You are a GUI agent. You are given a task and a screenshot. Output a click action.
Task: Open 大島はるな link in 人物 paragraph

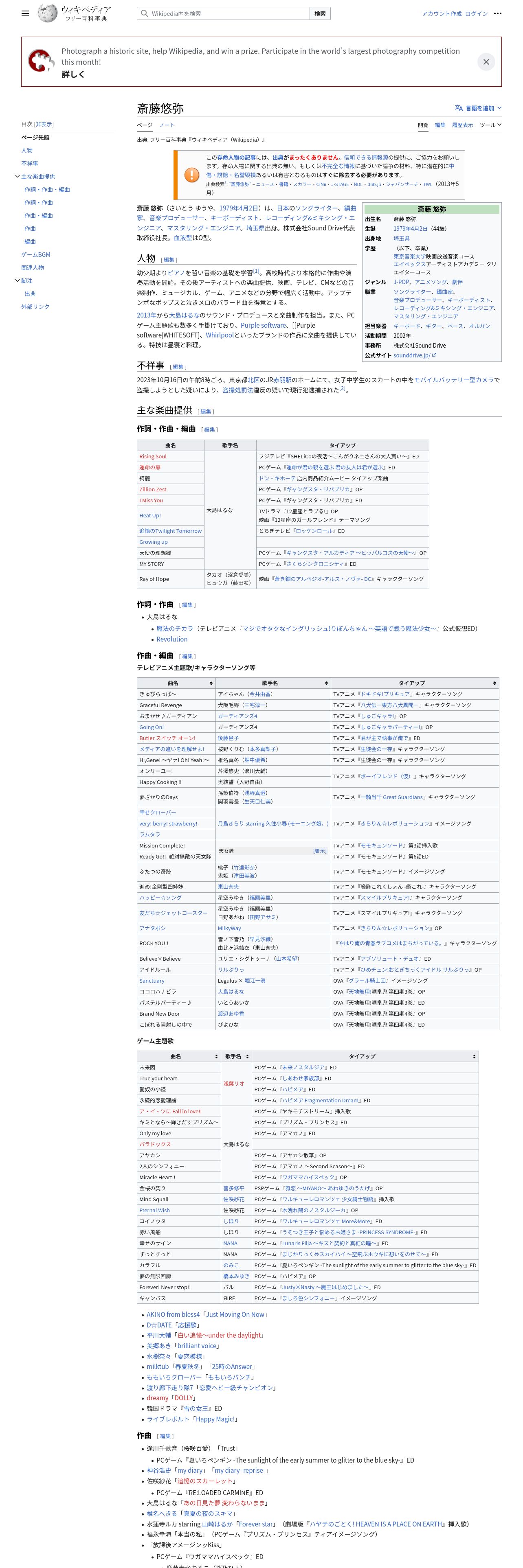184,315
